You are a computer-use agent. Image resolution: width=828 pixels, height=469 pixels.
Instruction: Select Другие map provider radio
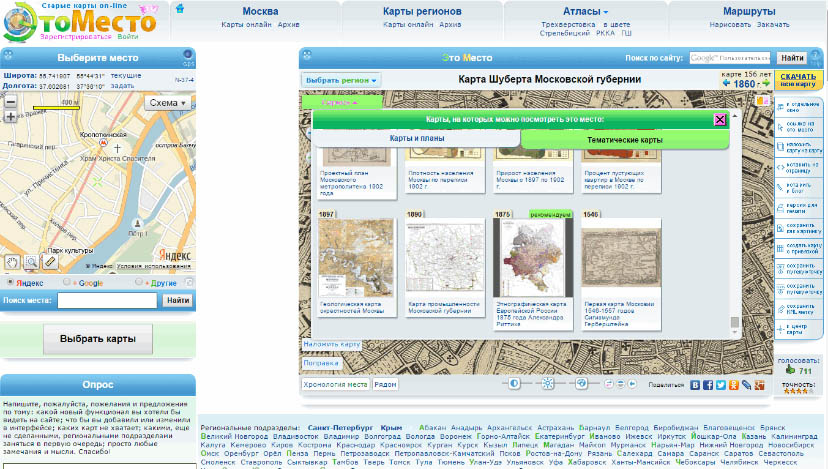138,283
